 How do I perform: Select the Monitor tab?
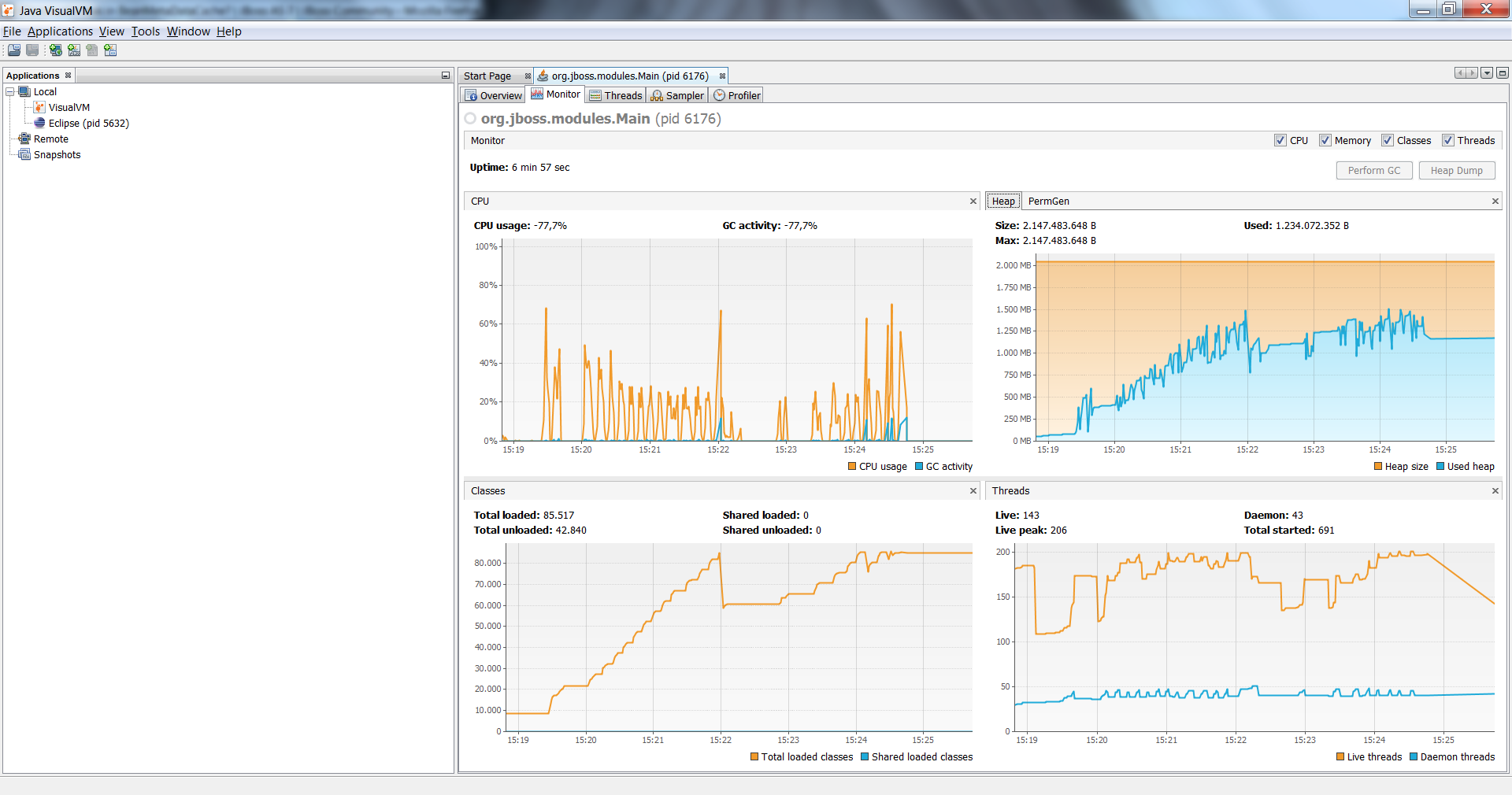point(555,94)
